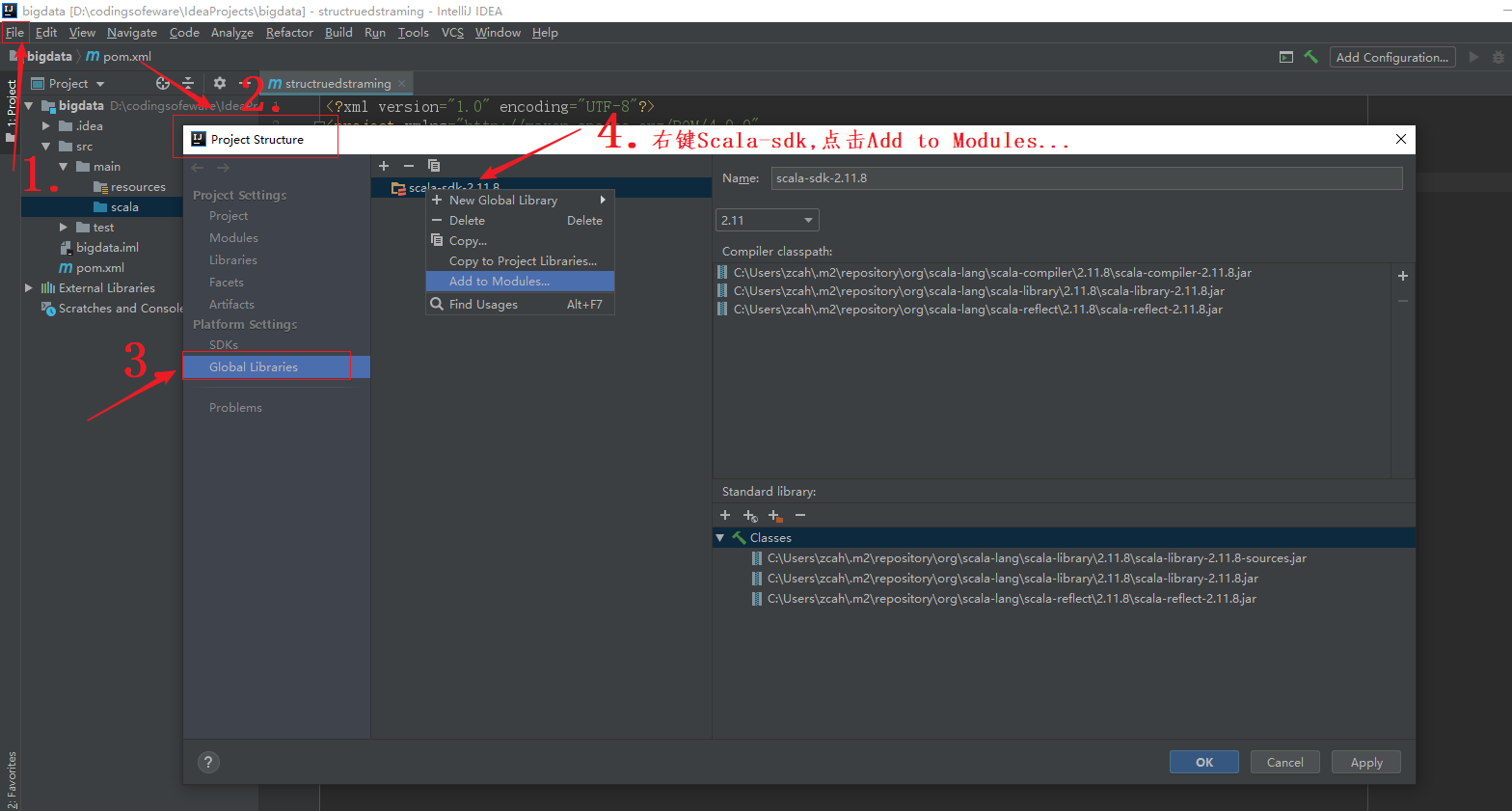Select resources folder in project tree
Image resolution: width=1512 pixels, height=811 pixels.
[x=138, y=187]
